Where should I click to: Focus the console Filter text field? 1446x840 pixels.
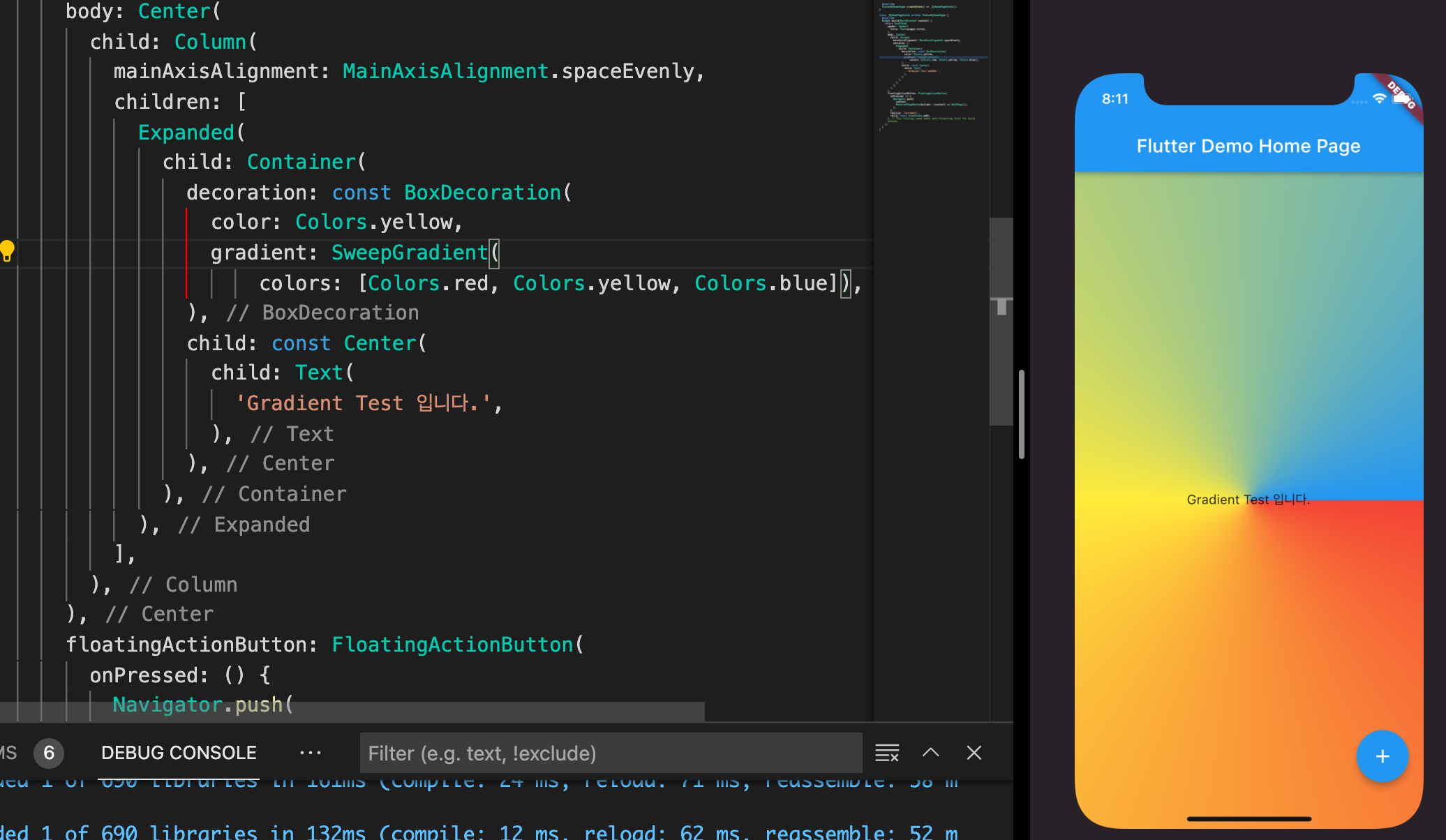click(611, 753)
